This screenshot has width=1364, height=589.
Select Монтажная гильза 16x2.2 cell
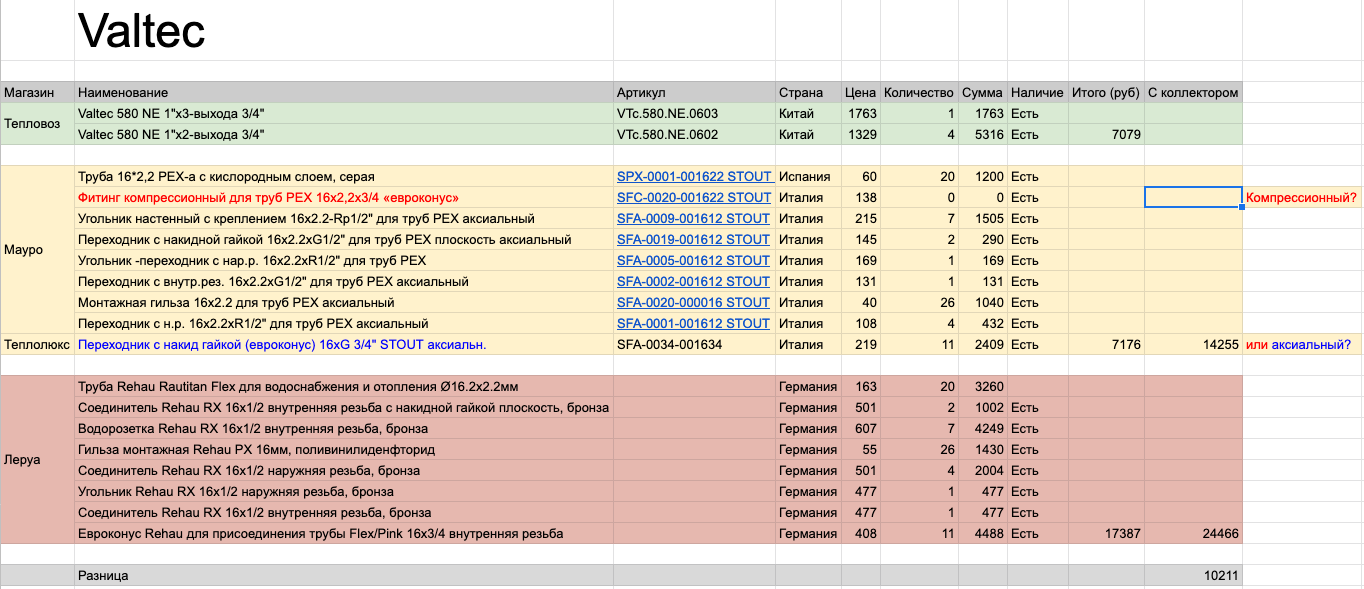click(x=344, y=302)
